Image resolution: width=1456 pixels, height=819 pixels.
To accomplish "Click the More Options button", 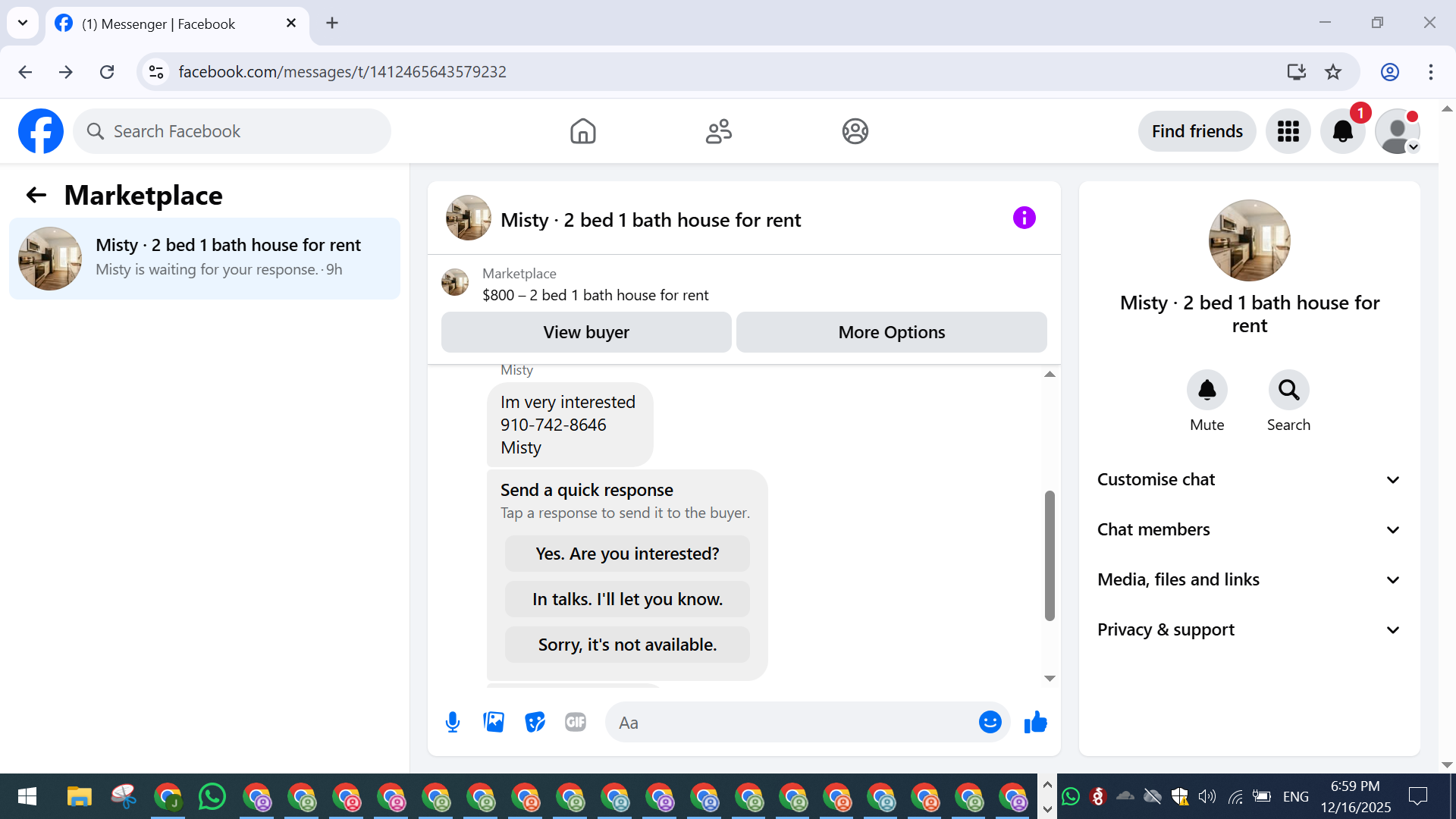I will [892, 332].
